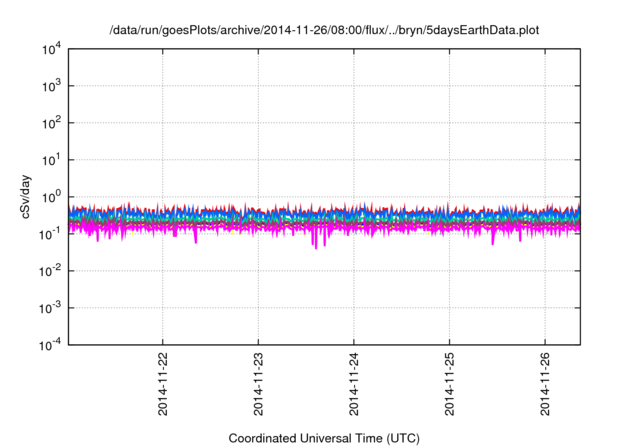Click the 10^4 y-axis tick label
This screenshot has height=448, width=640.
tap(51, 50)
